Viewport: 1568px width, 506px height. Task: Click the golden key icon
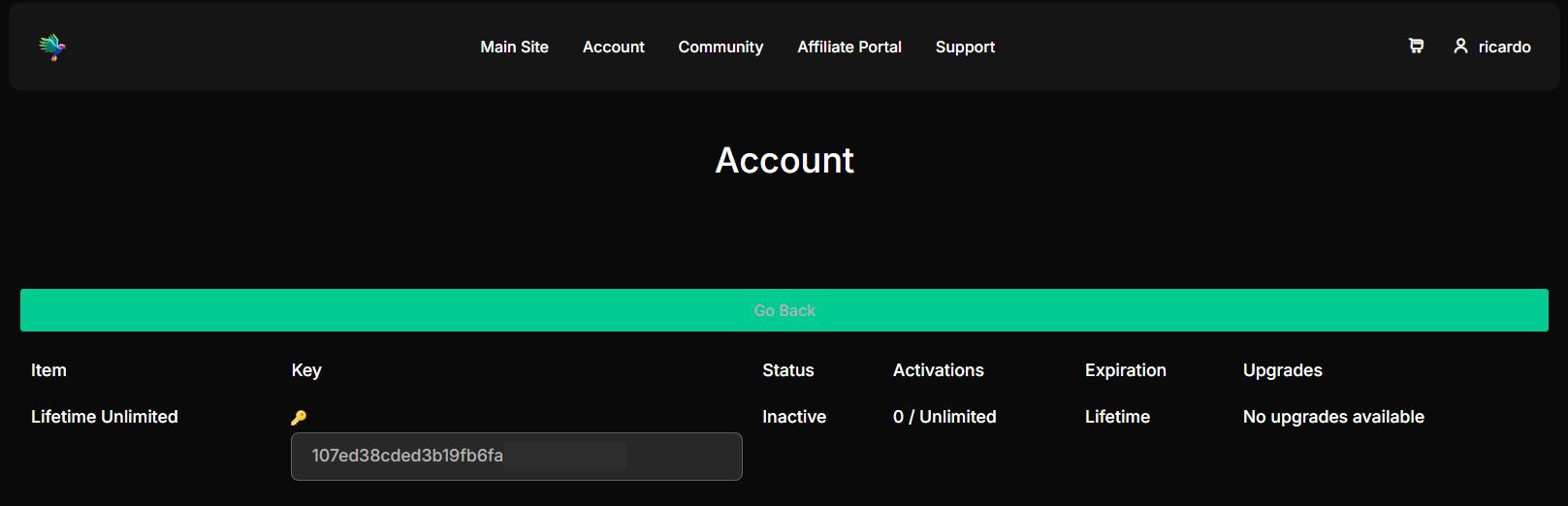tap(299, 418)
